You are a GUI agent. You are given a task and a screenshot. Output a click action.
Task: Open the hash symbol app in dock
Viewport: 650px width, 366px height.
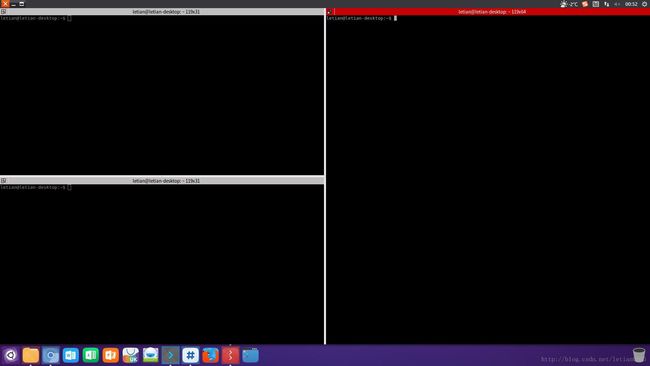click(x=190, y=355)
